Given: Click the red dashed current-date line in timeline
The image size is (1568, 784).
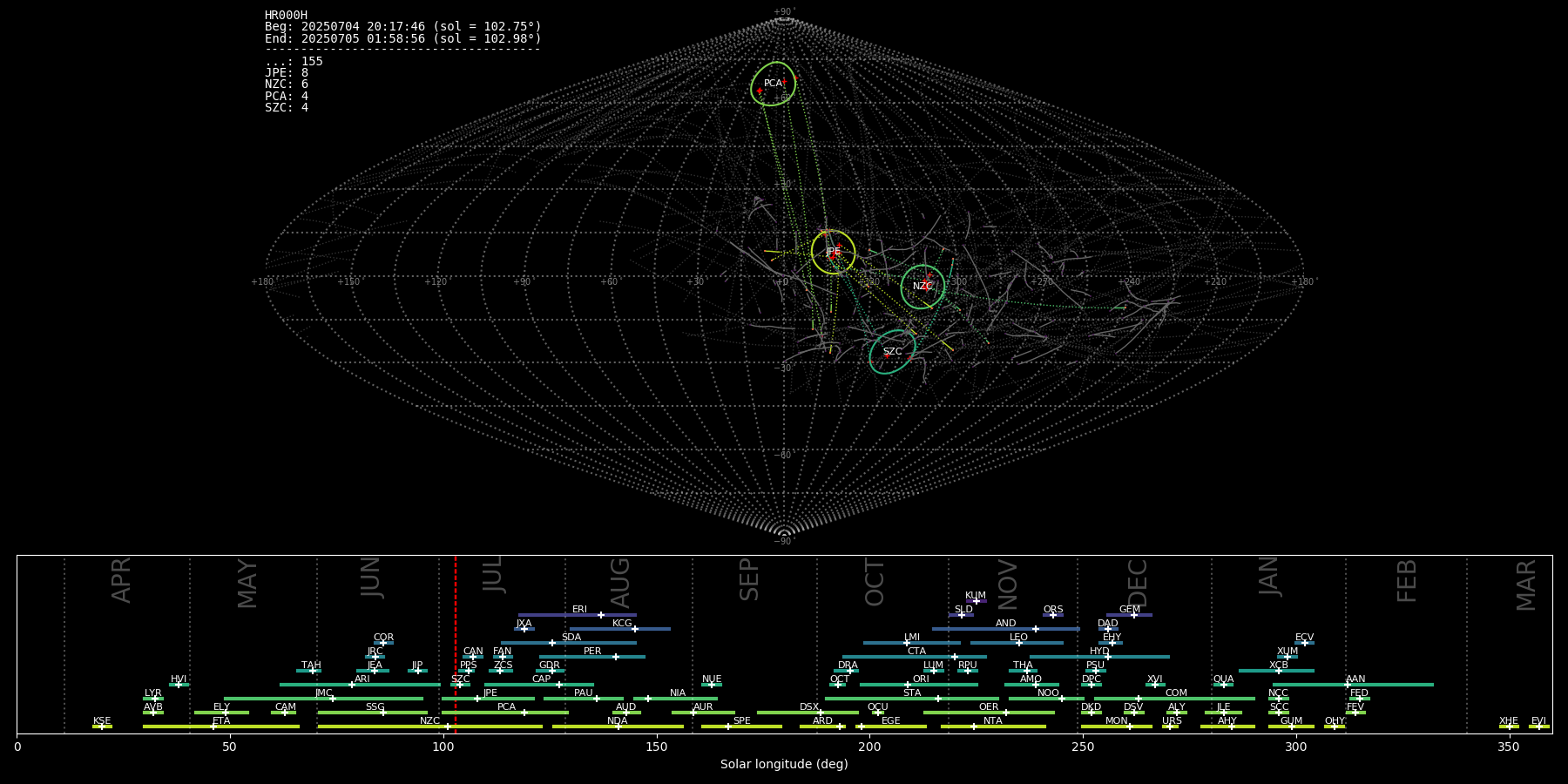Looking at the screenshot, I should pos(456,645).
